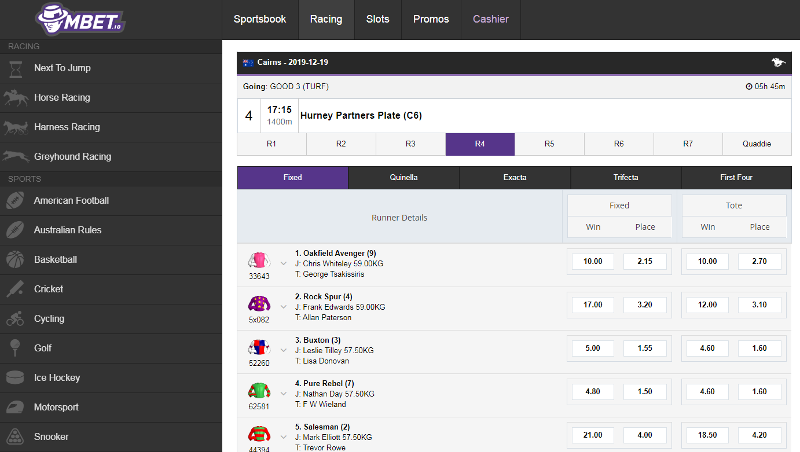Bet Salesman fixed win 21.00
The image size is (800, 452).
tap(593, 435)
